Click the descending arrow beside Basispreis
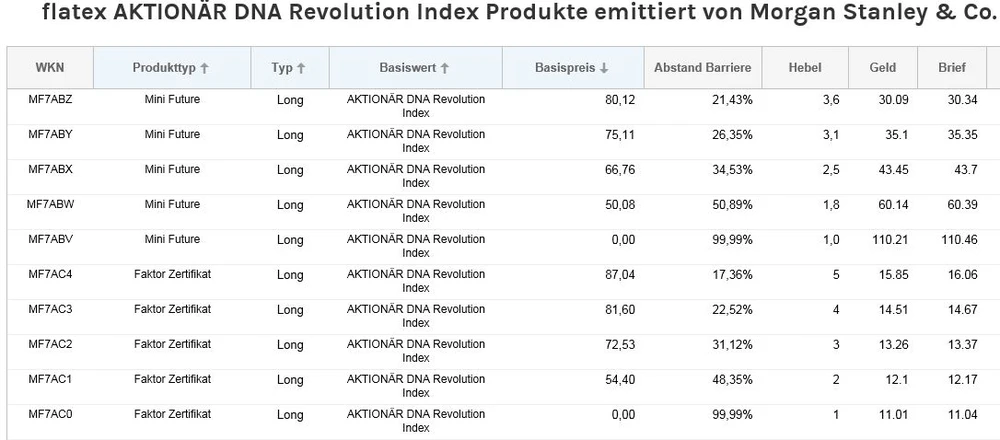 click(604, 68)
